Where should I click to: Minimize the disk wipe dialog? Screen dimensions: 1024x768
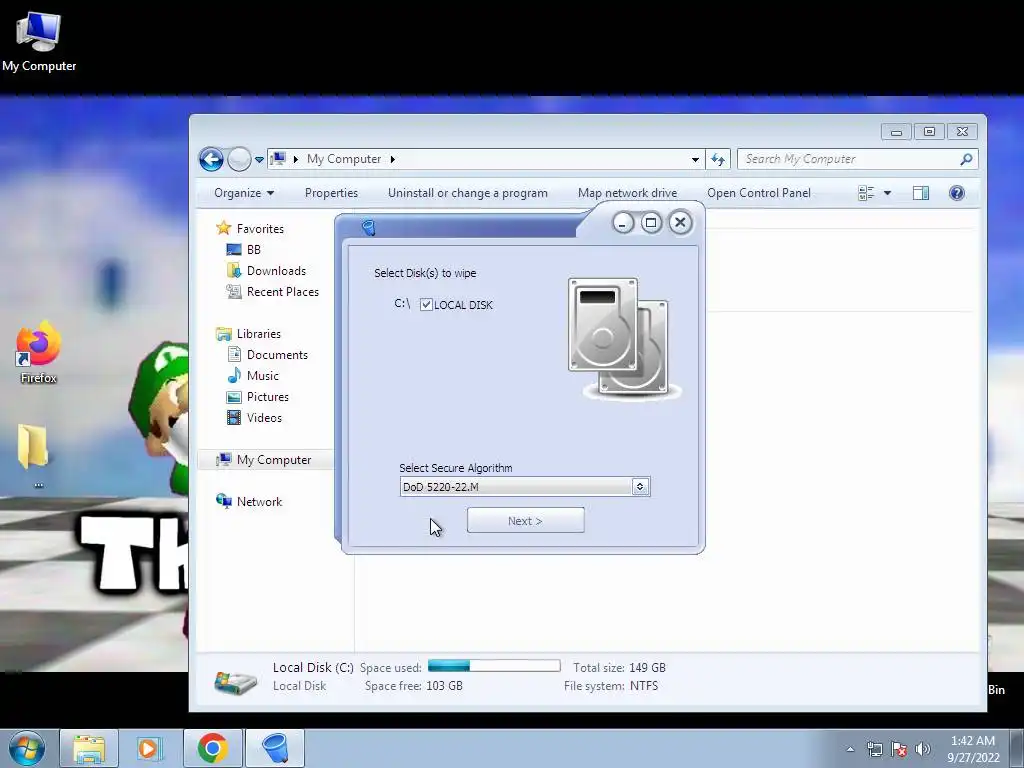coord(622,223)
